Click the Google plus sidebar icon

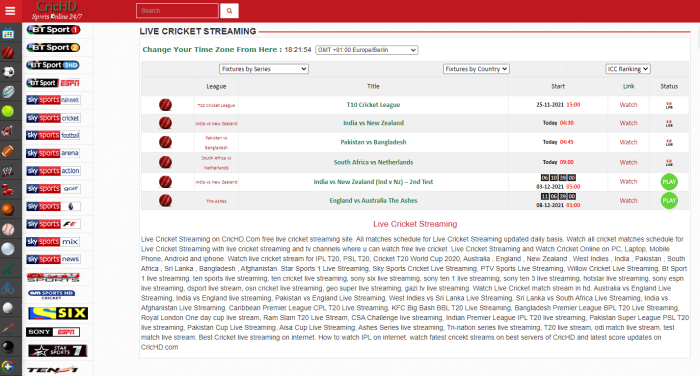point(8,367)
